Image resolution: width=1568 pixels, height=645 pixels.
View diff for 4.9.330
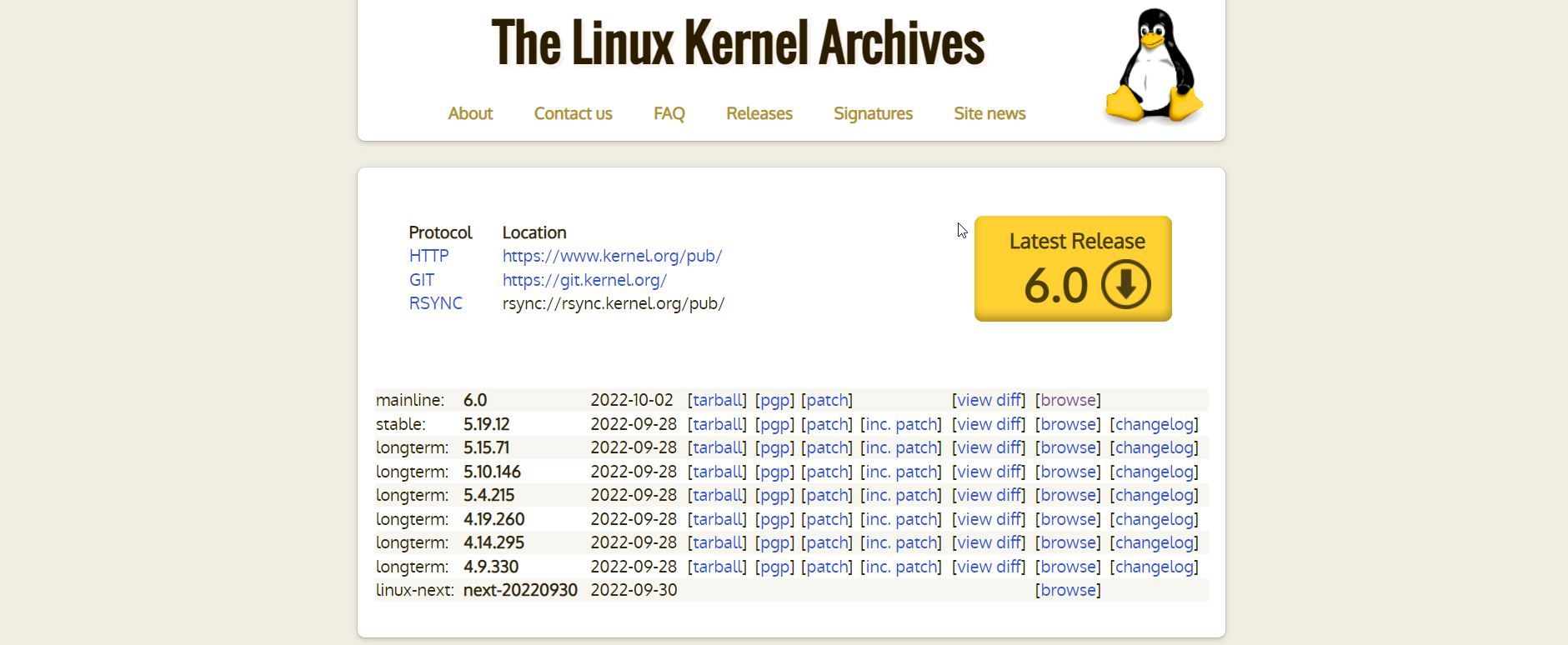989,567
